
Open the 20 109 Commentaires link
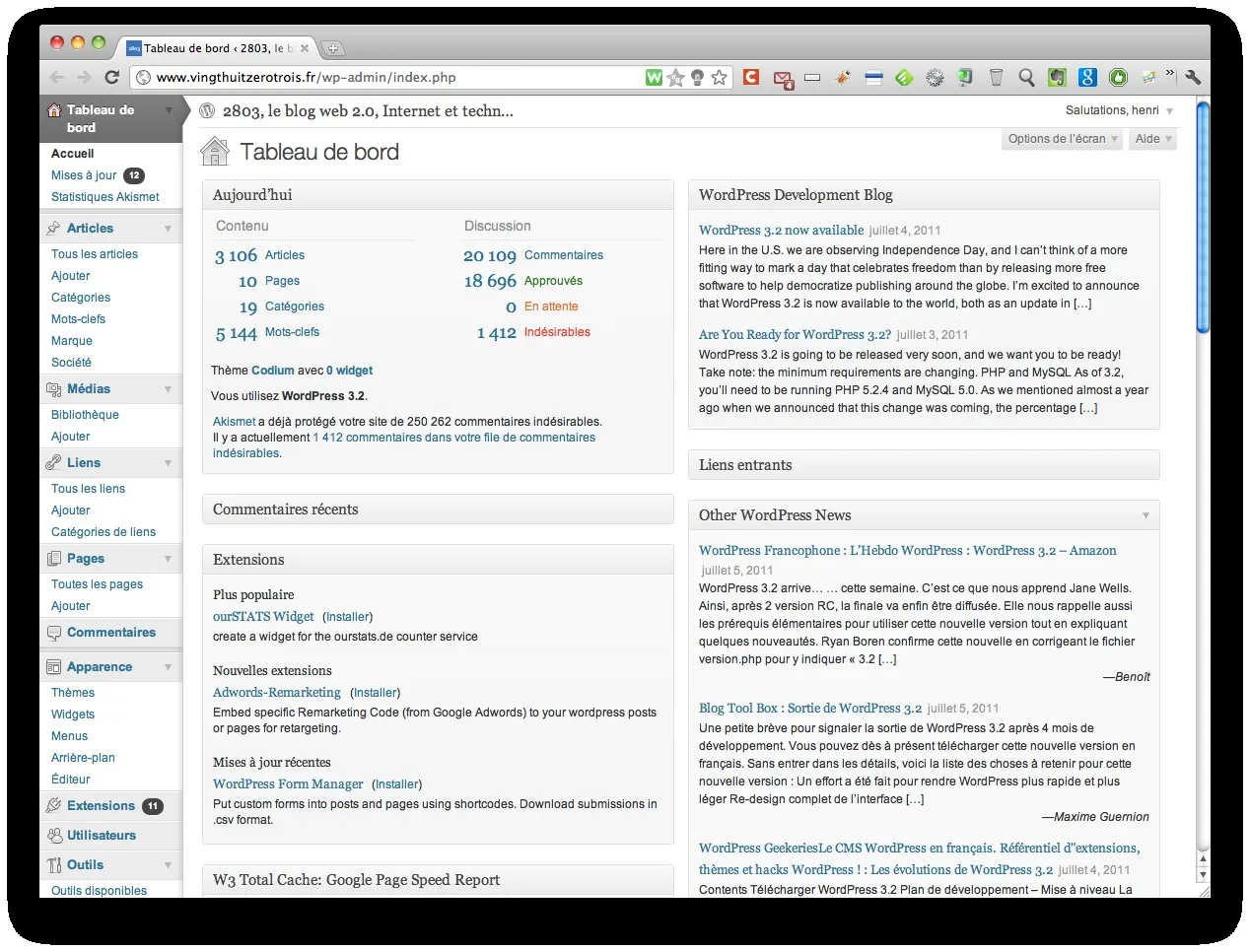pos(533,255)
